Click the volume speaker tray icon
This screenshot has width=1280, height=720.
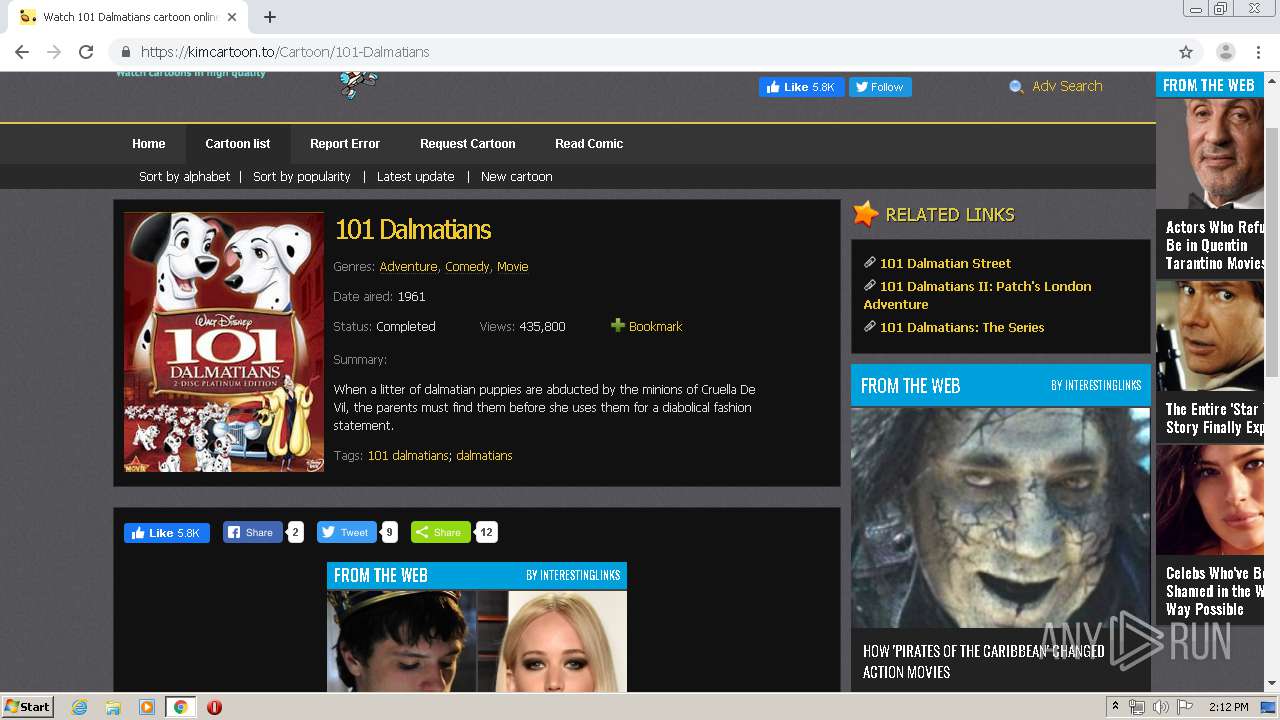pos(1161,707)
